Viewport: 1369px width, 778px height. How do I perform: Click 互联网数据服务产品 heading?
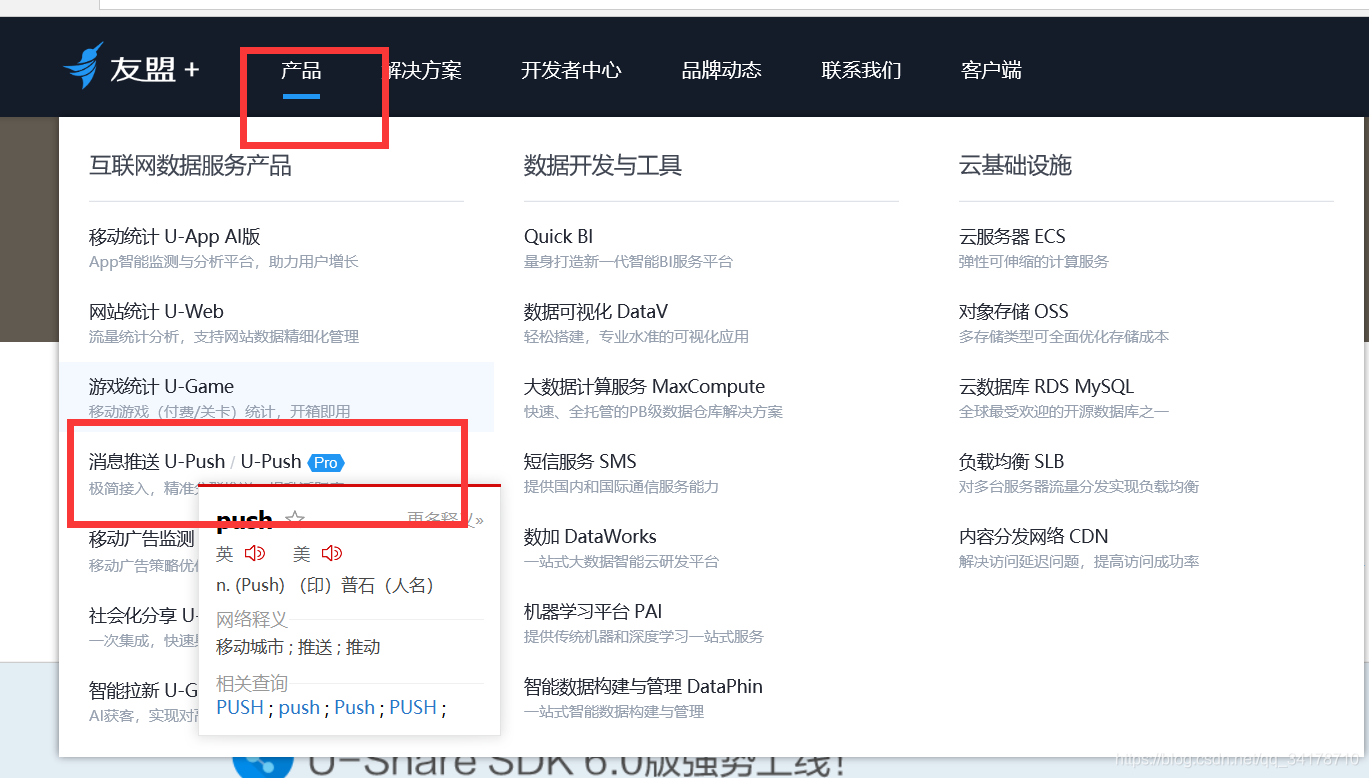click(190, 166)
